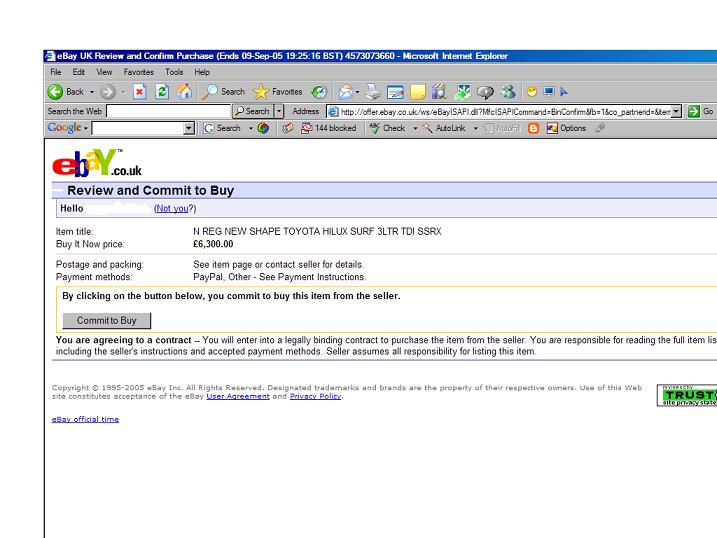Click the Blogger icon in Google toolbar
Viewport: 717px width, 538px height.
(x=534, y=128)
